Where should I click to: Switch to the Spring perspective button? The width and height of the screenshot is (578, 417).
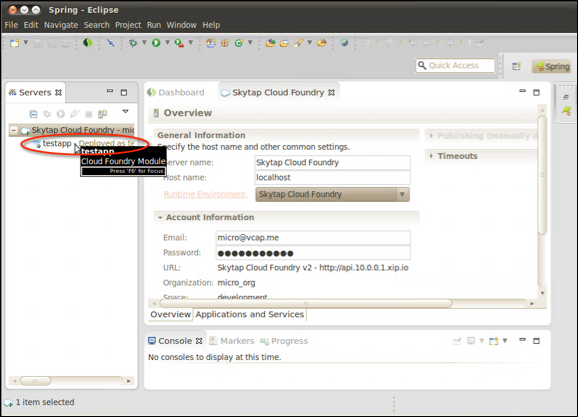pyautogui.click(x=552, y=66)
